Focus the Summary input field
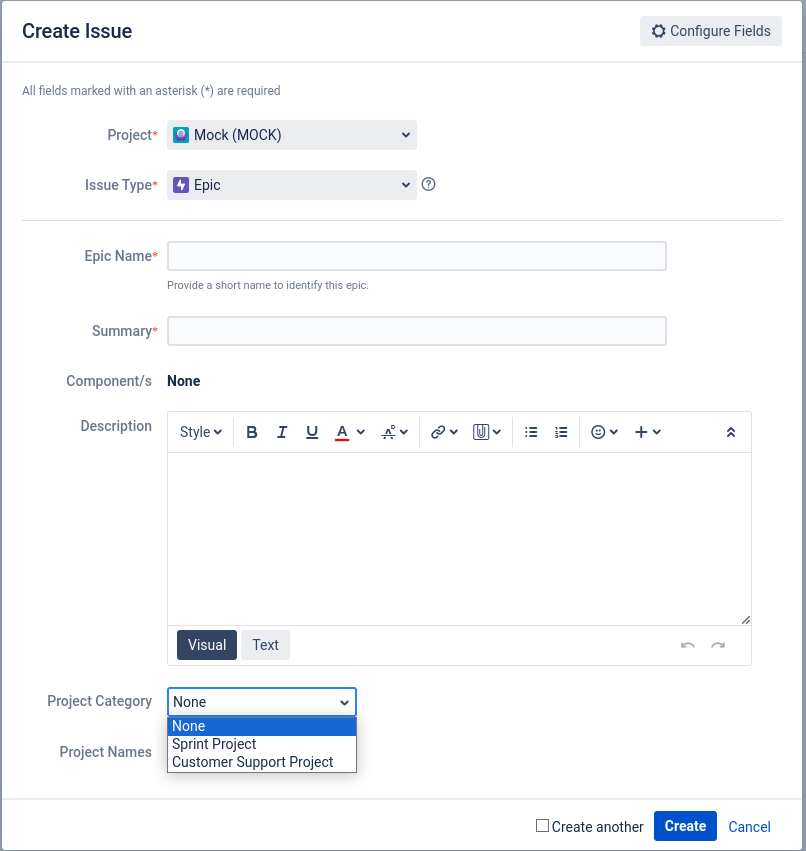The image size is (806, 851). click(417, 331)
